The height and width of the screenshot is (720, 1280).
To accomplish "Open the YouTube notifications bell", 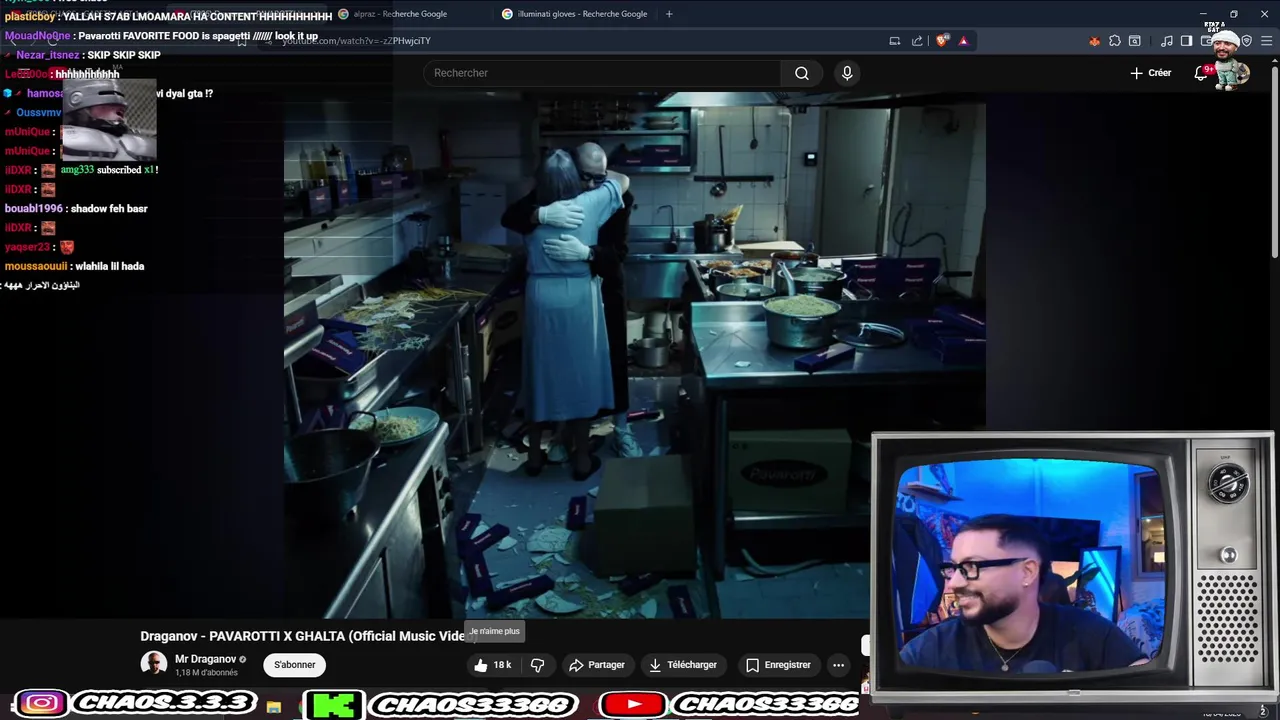I will (1201, 73).
